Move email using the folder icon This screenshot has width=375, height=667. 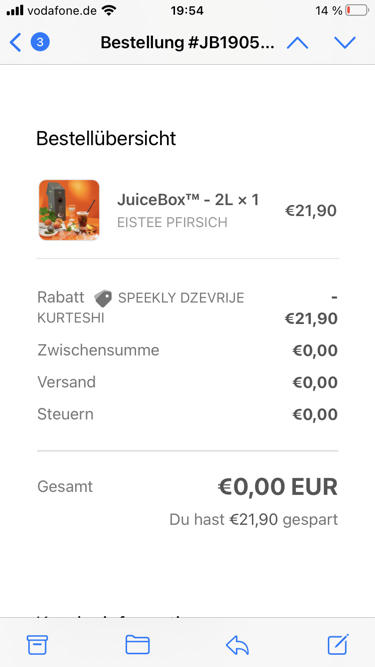tap(137, 644)
